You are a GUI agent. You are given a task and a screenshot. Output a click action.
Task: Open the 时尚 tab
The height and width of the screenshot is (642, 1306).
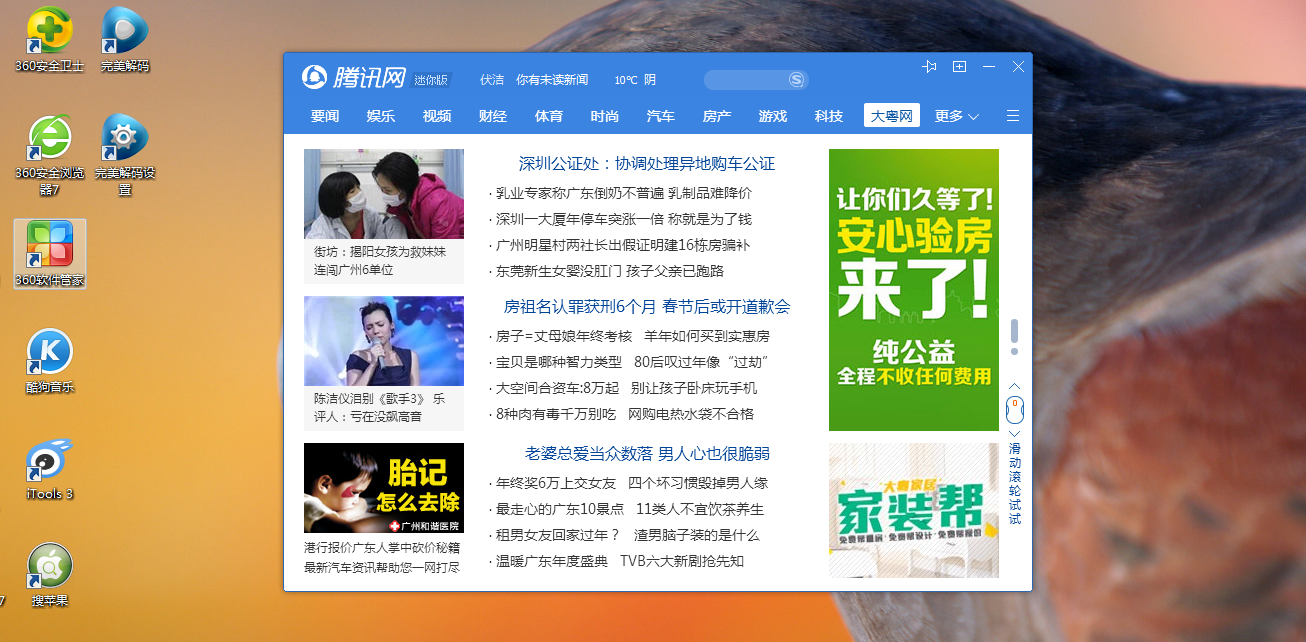[605, 116]
